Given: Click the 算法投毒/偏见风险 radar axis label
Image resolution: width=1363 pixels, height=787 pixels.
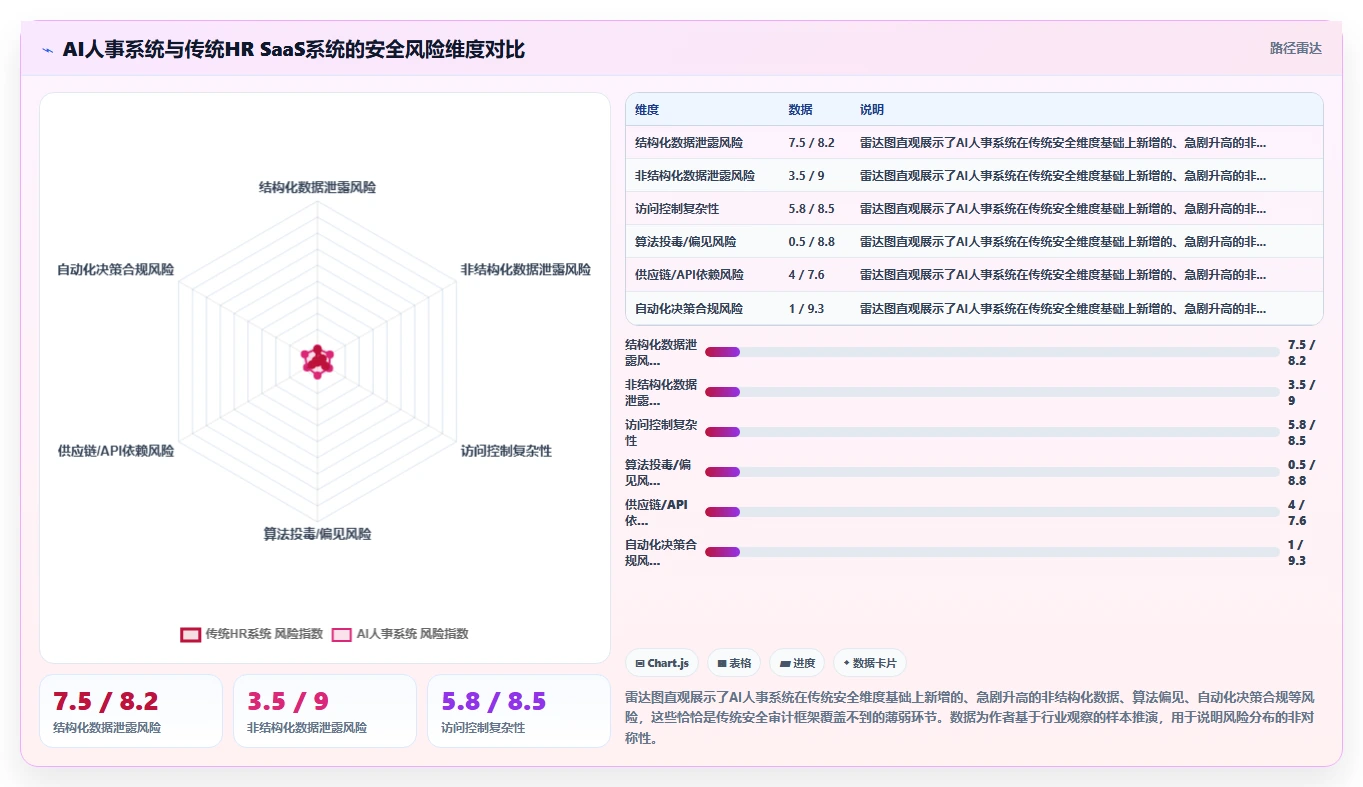Looking at the screenshot, I should click(x=318, y=534).
